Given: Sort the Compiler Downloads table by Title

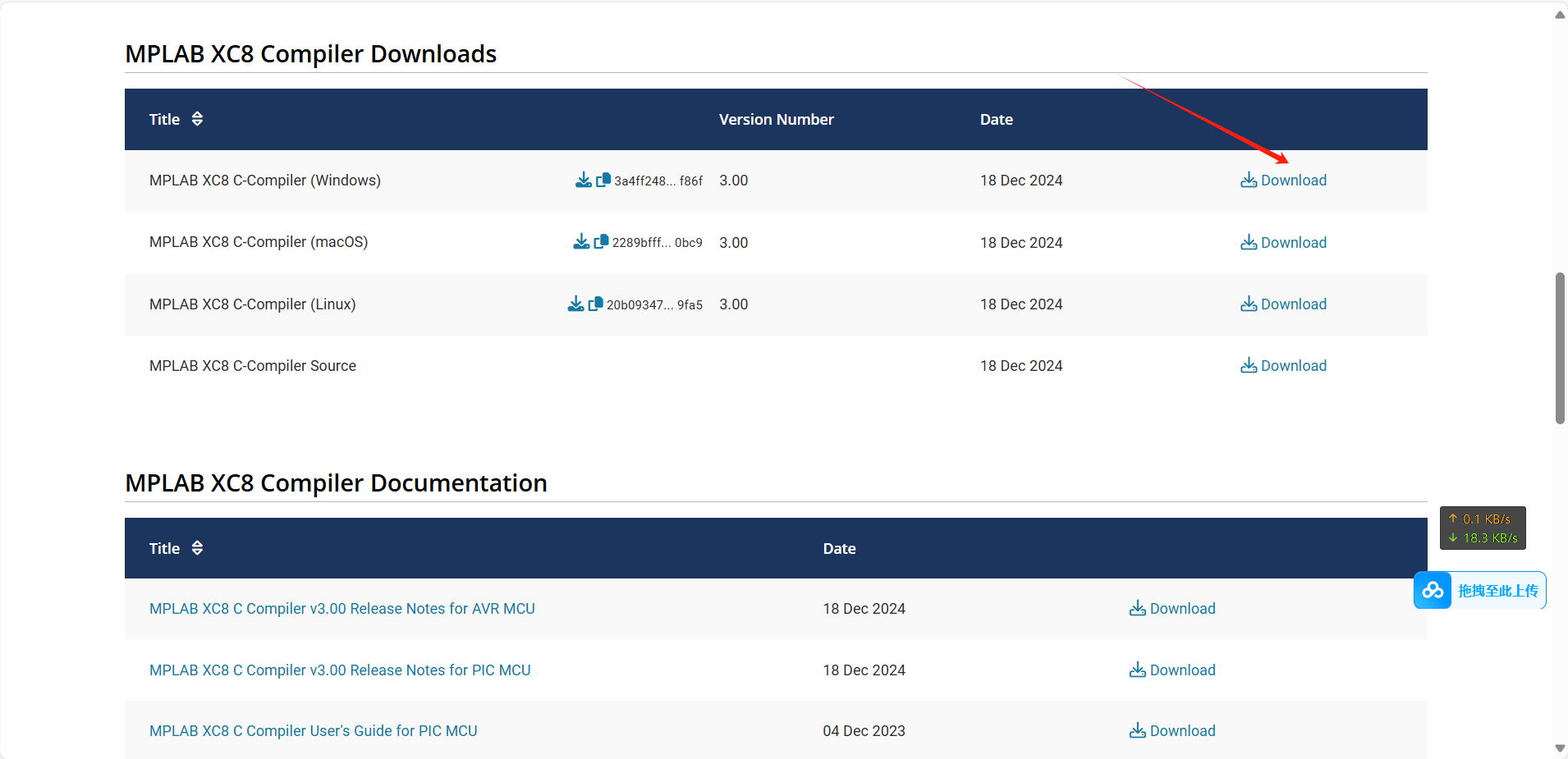Looking at the screenshot, I should (197, 119).
